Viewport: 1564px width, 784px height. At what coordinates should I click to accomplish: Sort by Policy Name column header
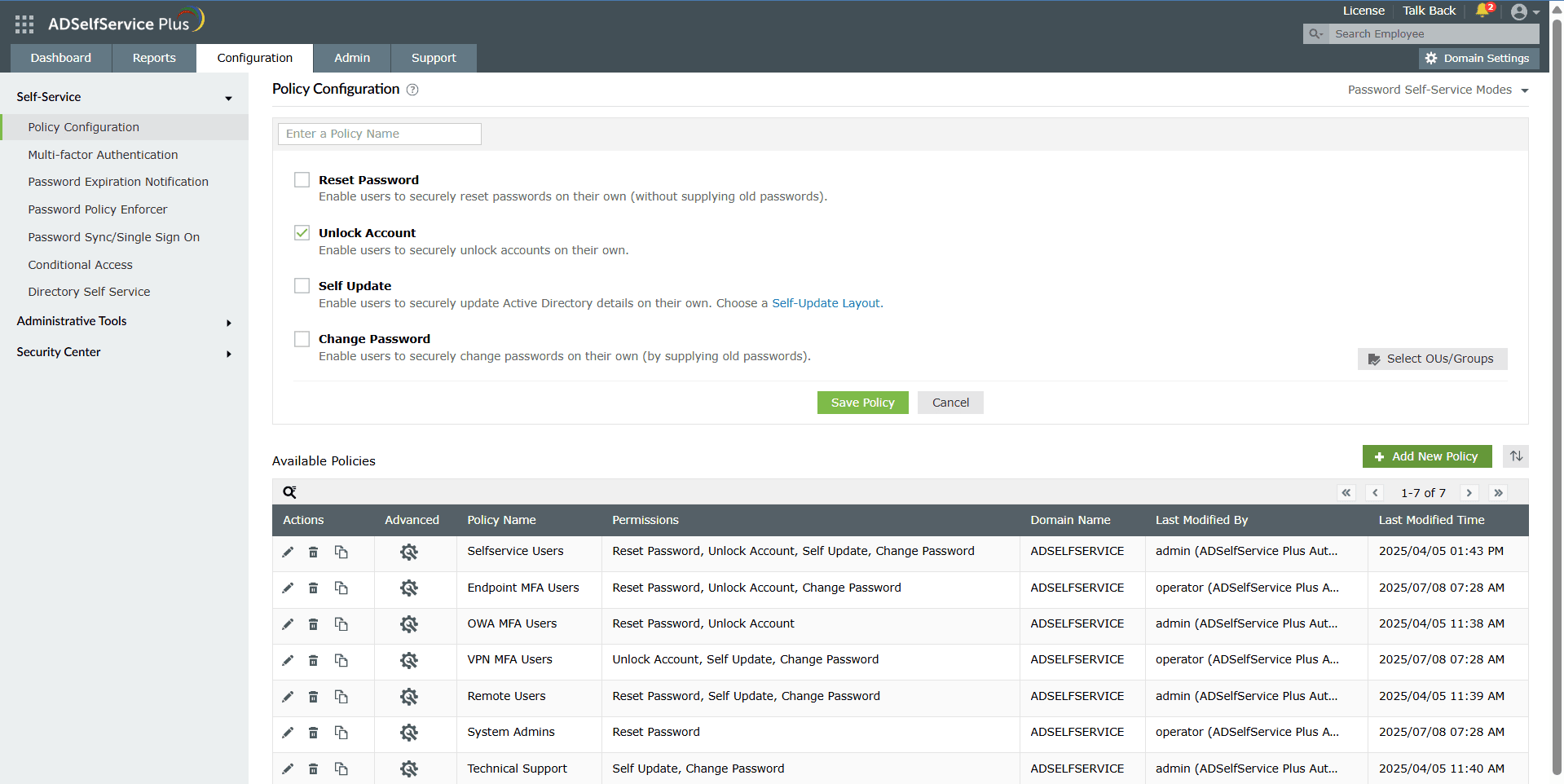coord(501,520)
